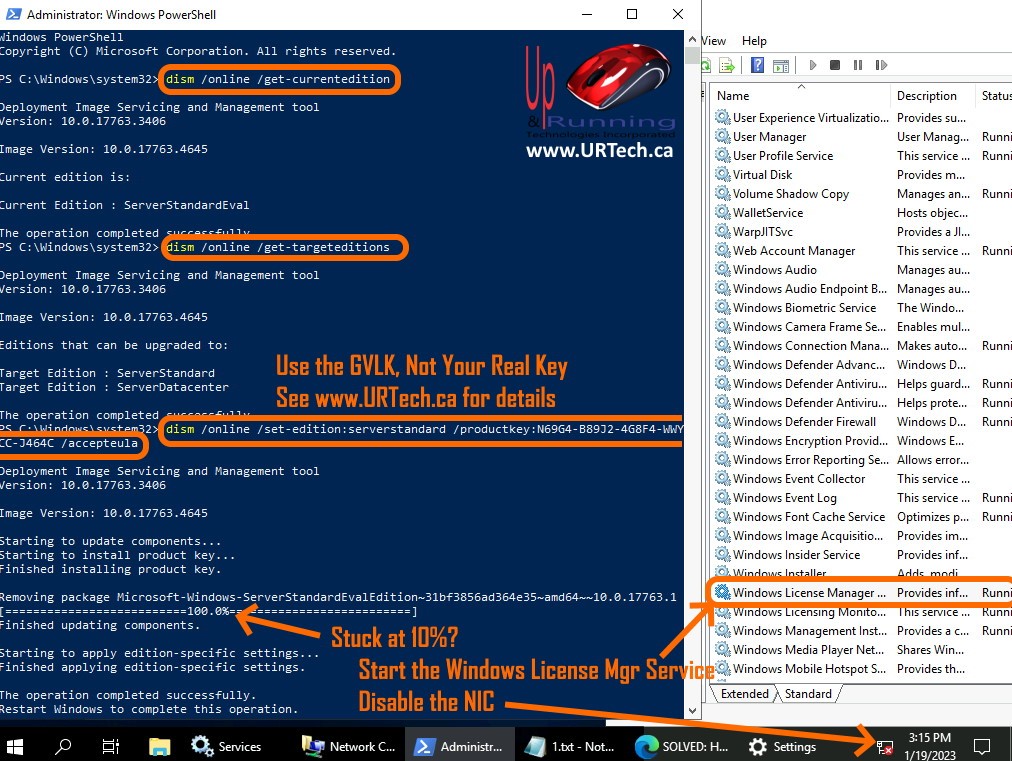Open Notepad 1.txt from the taskbar
The height and width of the screenshot is (761, 1012).
(572, 746)
